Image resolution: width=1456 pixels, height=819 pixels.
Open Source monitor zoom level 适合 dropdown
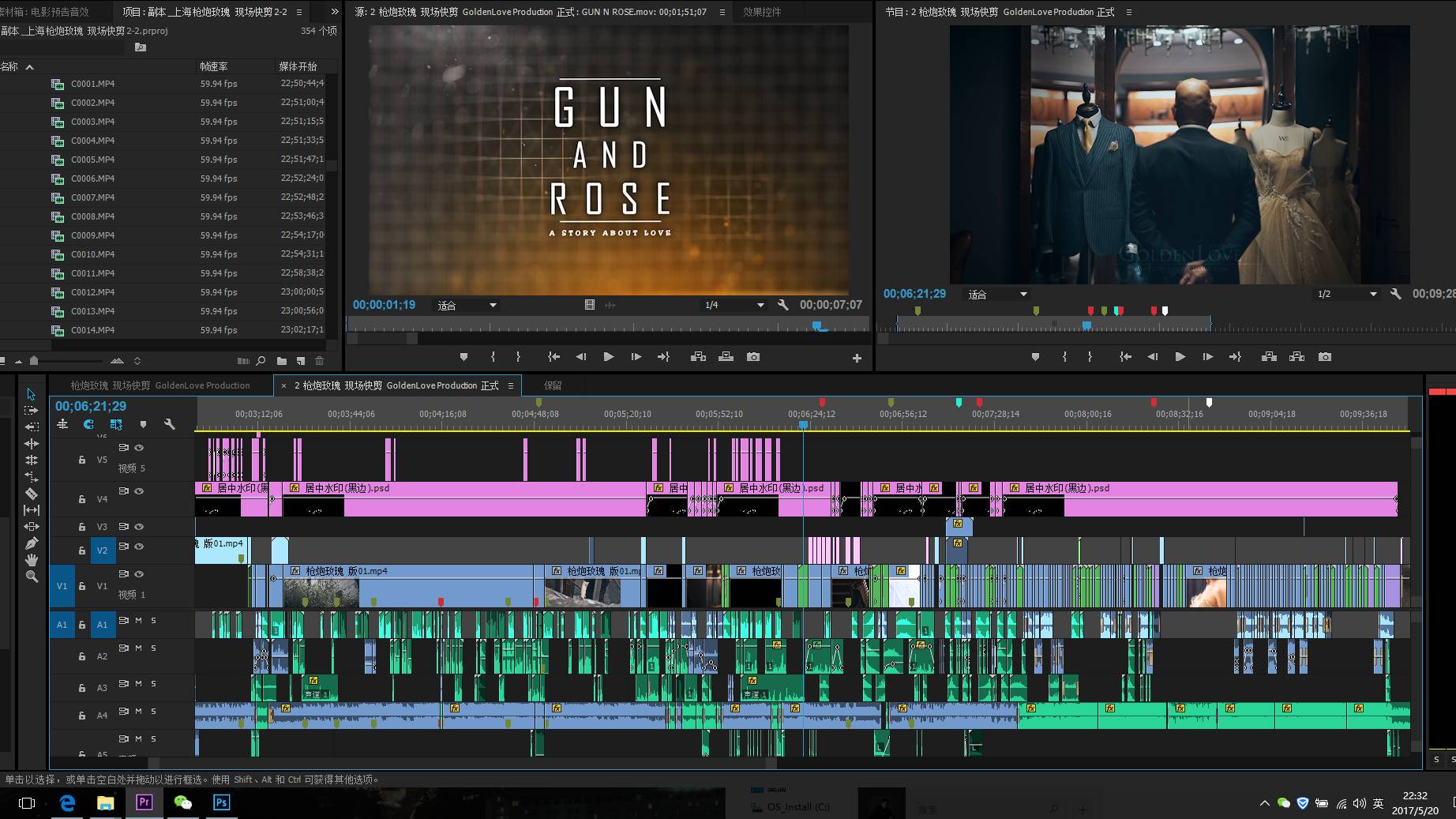(x=467, y=306)
